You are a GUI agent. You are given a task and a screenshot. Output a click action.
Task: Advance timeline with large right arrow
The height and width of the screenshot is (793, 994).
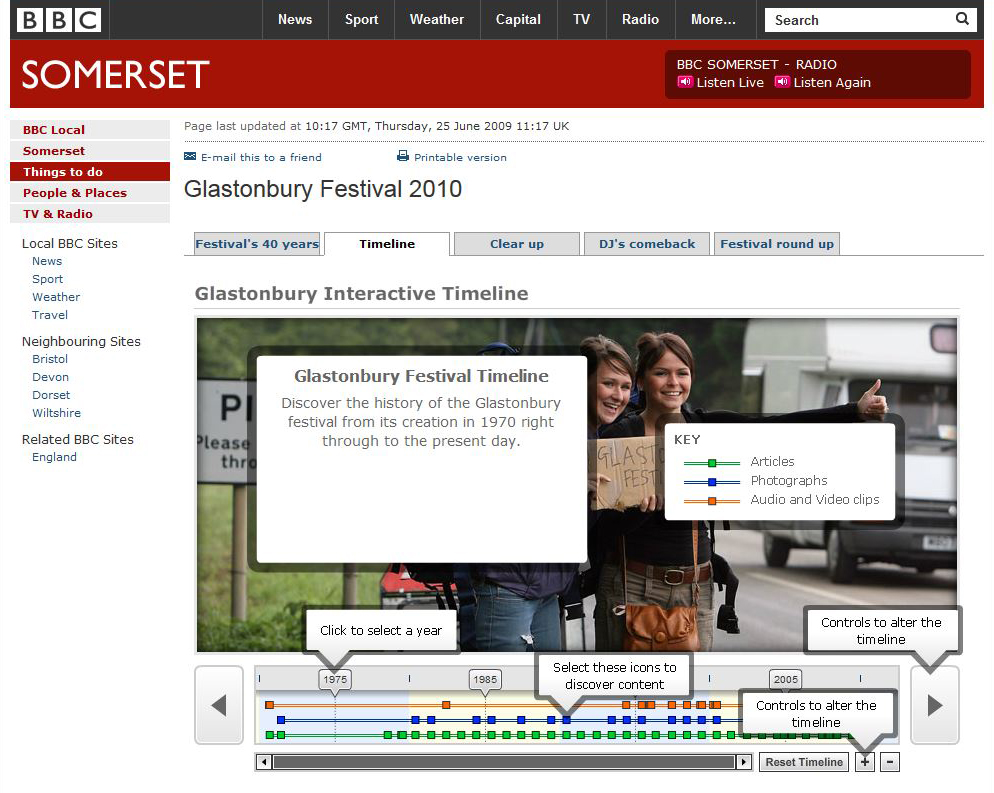(935, 705)
